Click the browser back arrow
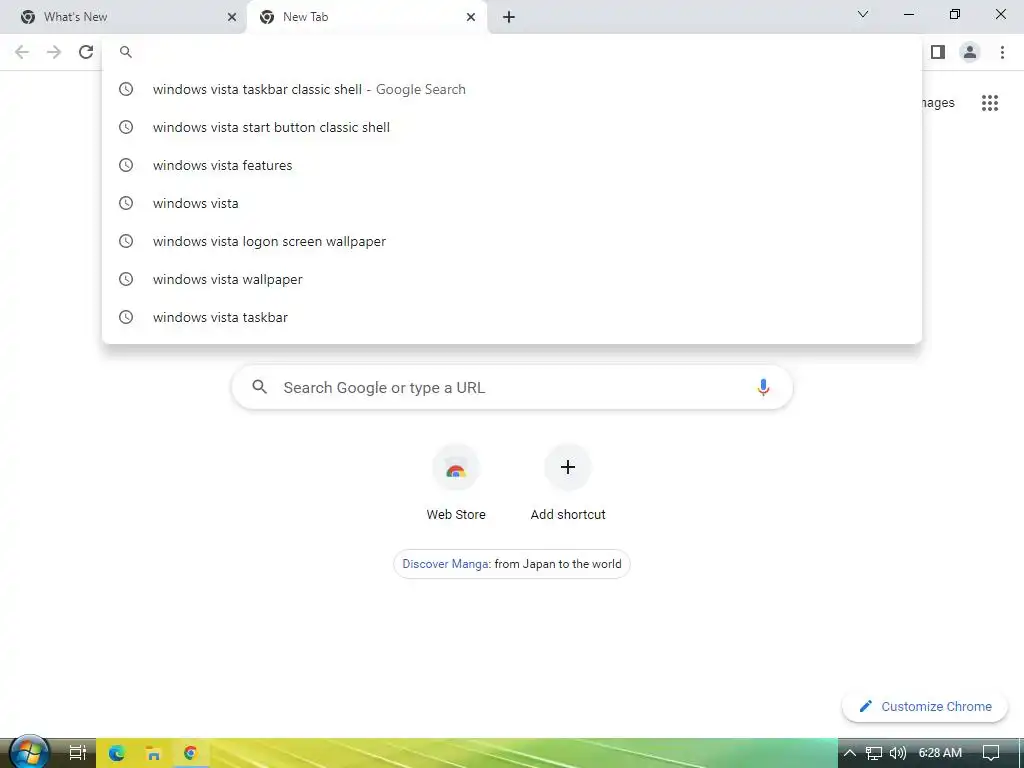 coord(22,52)
